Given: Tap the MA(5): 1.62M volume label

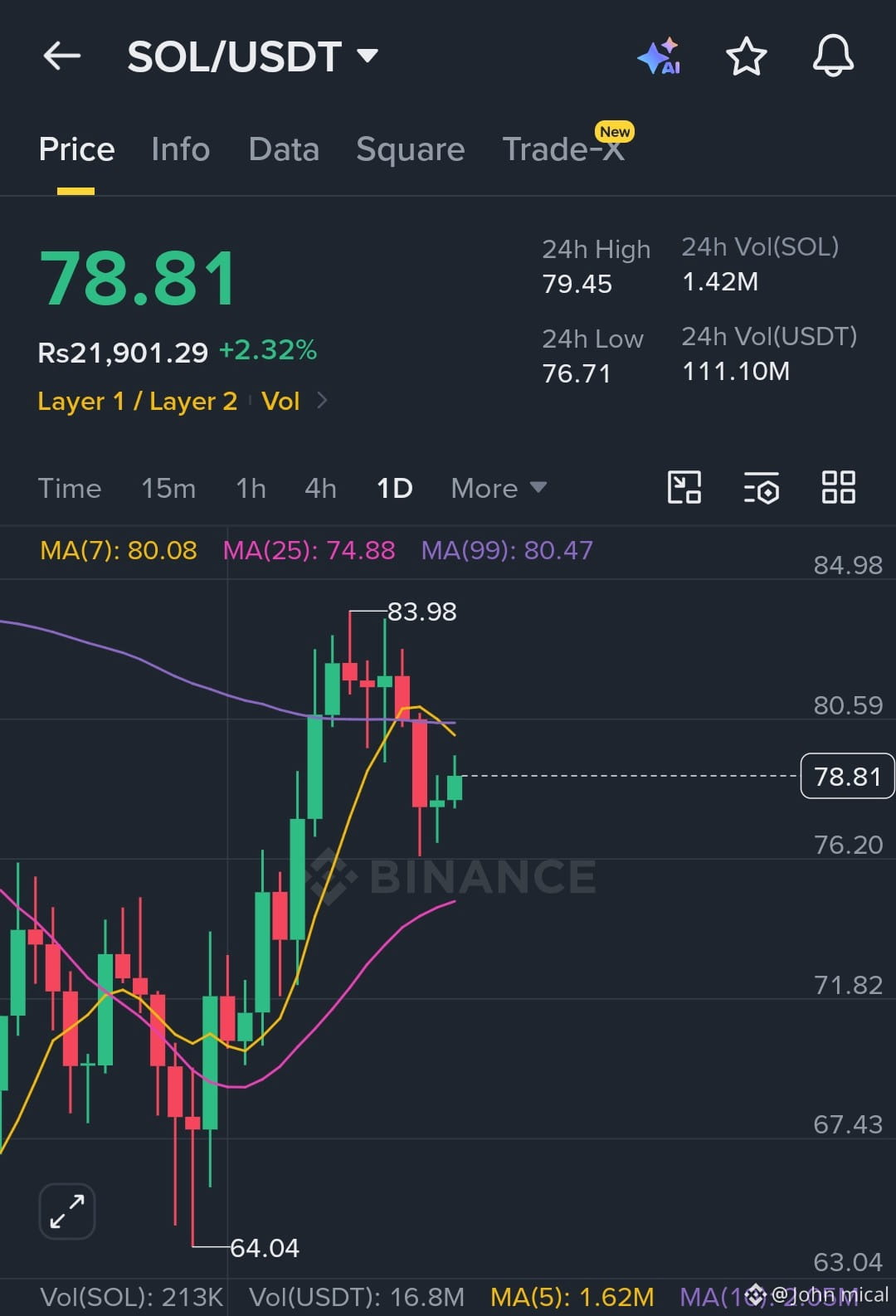Looking at the screenshot, I should (x=572, y=1297).
